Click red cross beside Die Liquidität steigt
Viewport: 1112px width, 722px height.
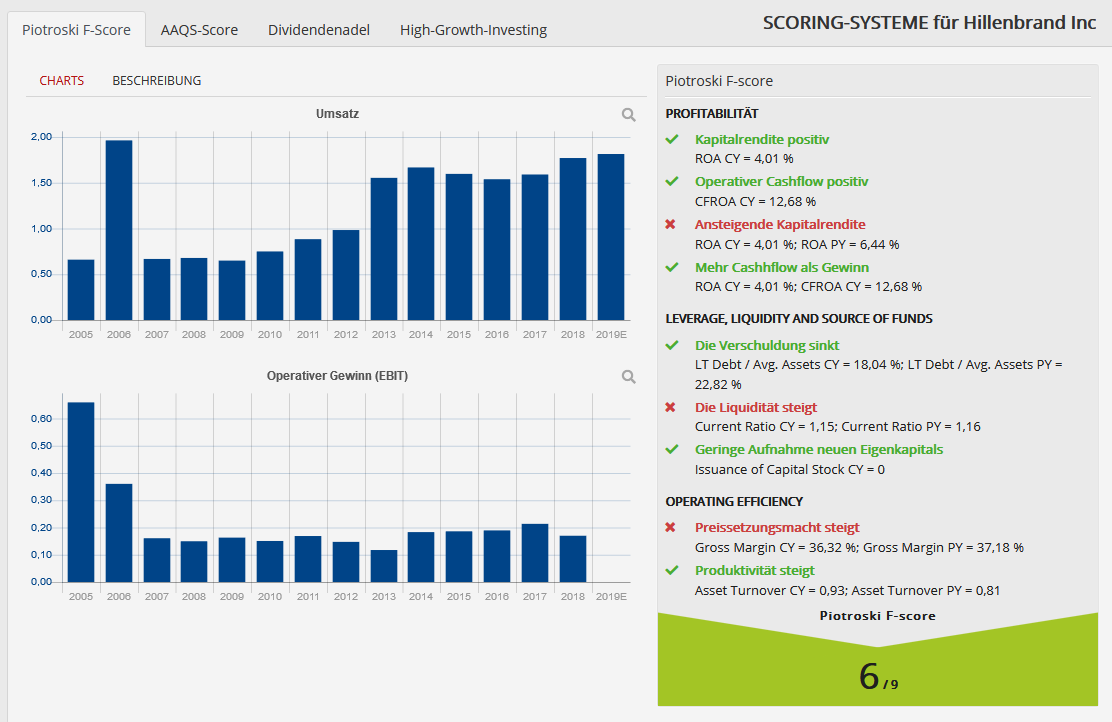point(671,408)
